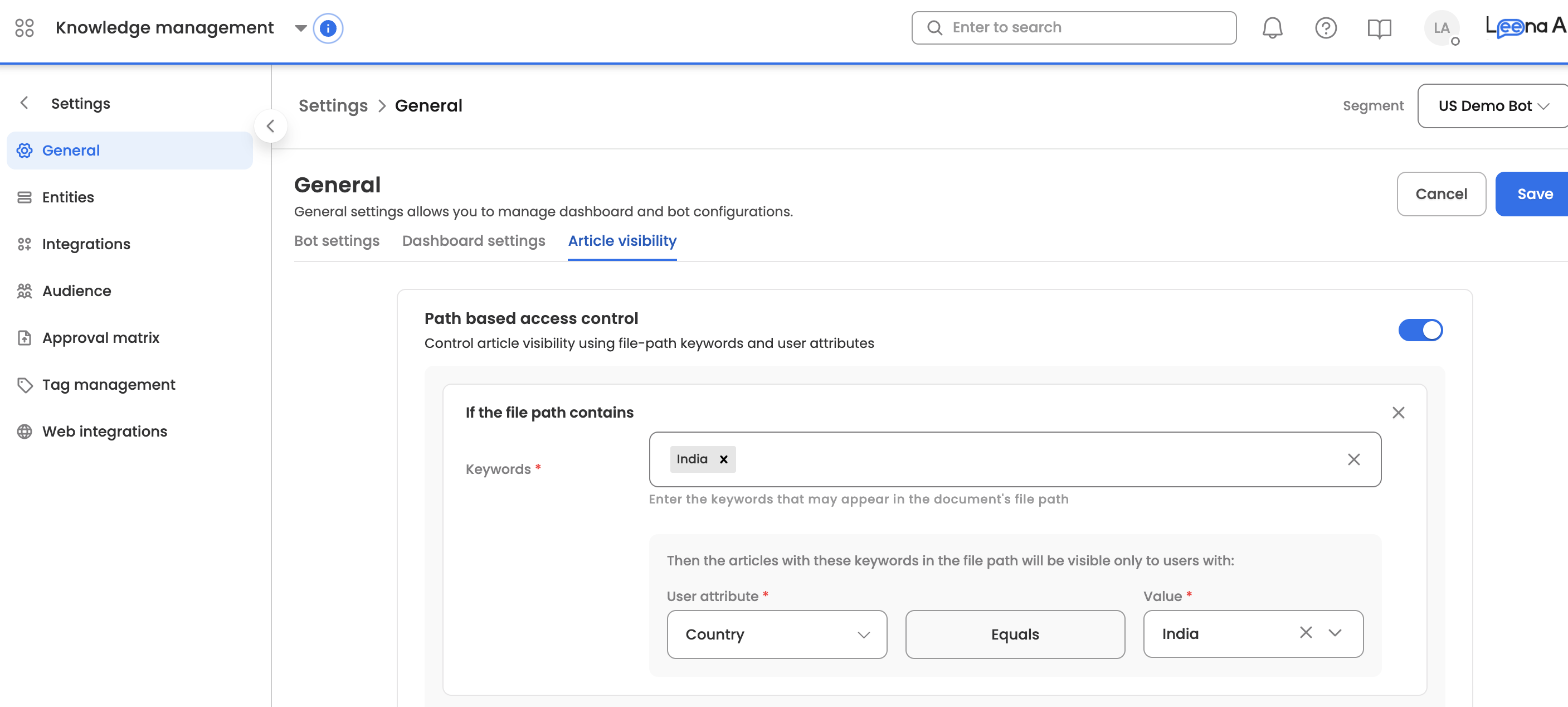This screenshot has width=1568, height=707.
Task: Collapse the sidebar with chevron button
Action: (270, 126)
